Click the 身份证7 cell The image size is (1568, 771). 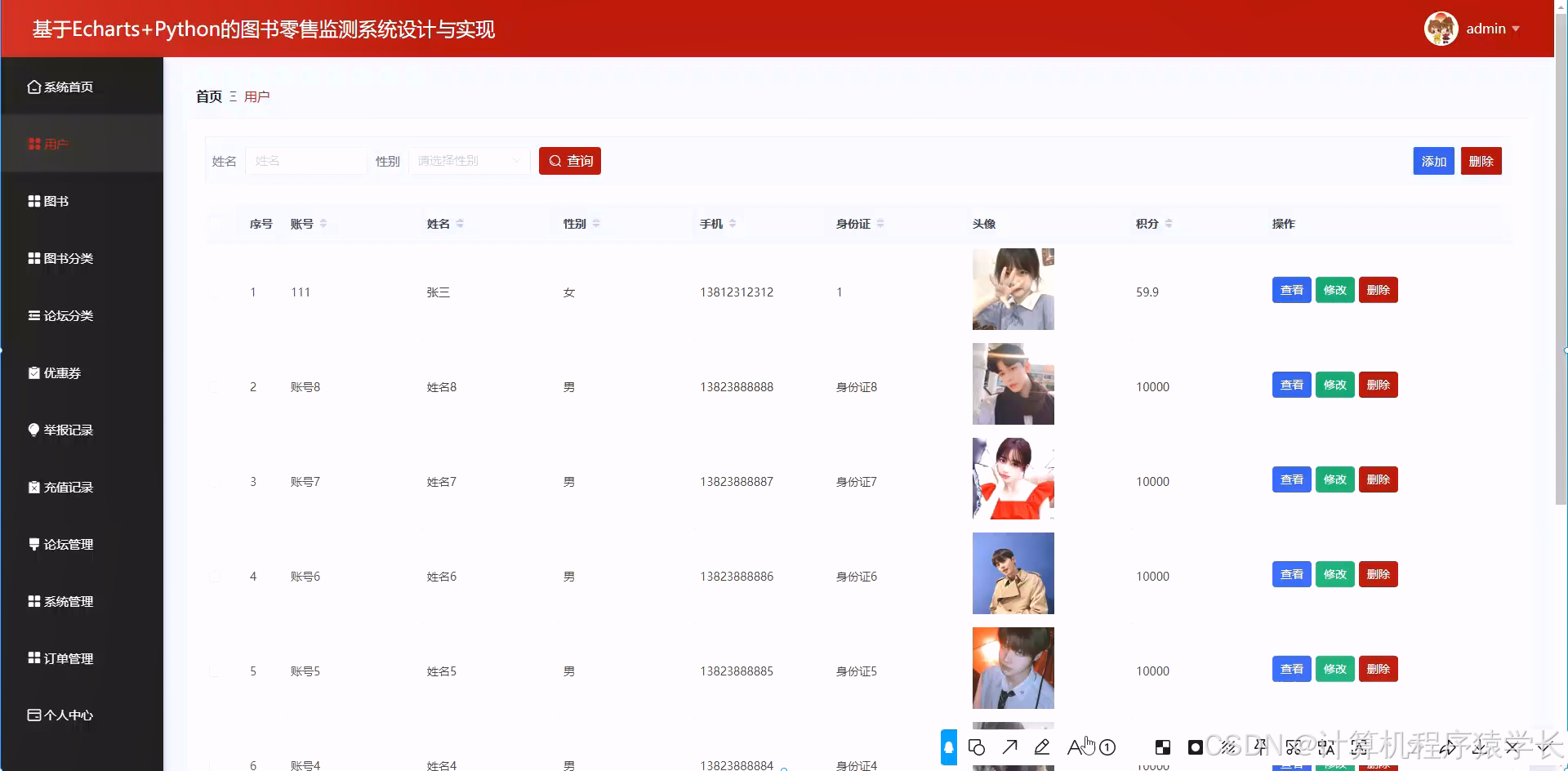coord(856,482)
